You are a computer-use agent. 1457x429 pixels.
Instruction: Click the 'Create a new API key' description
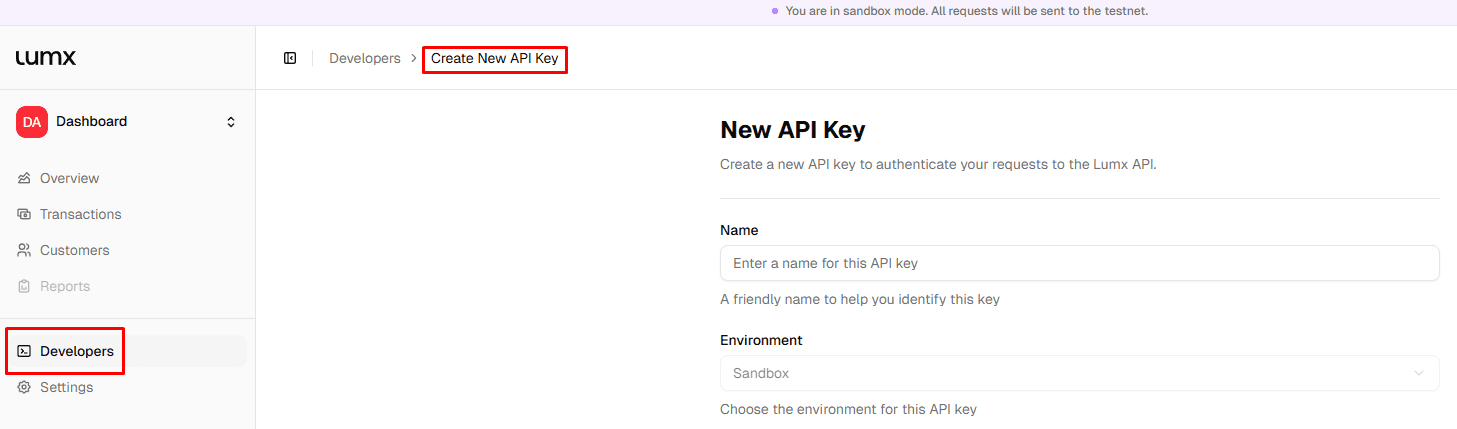[x=938, y=164]
